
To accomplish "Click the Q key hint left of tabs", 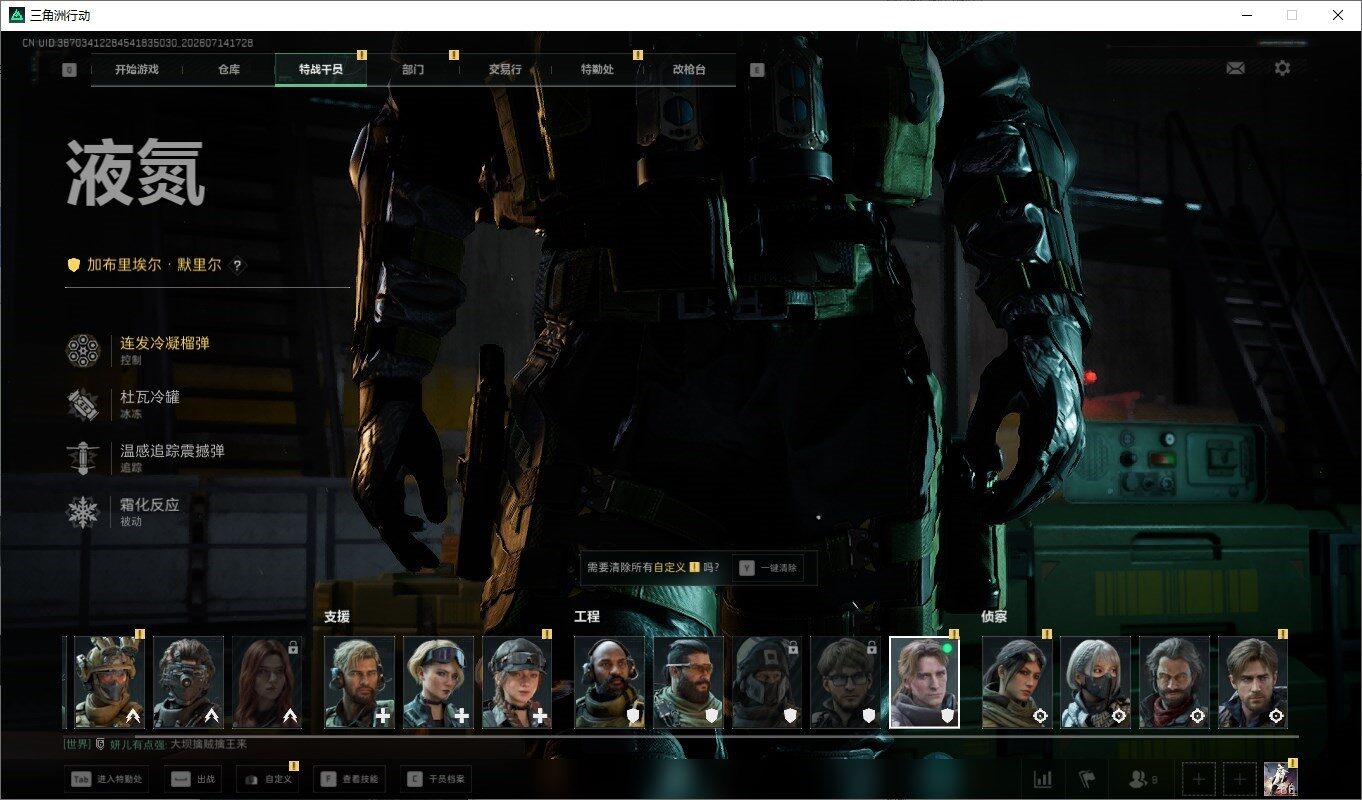I will tap(69, 70).
